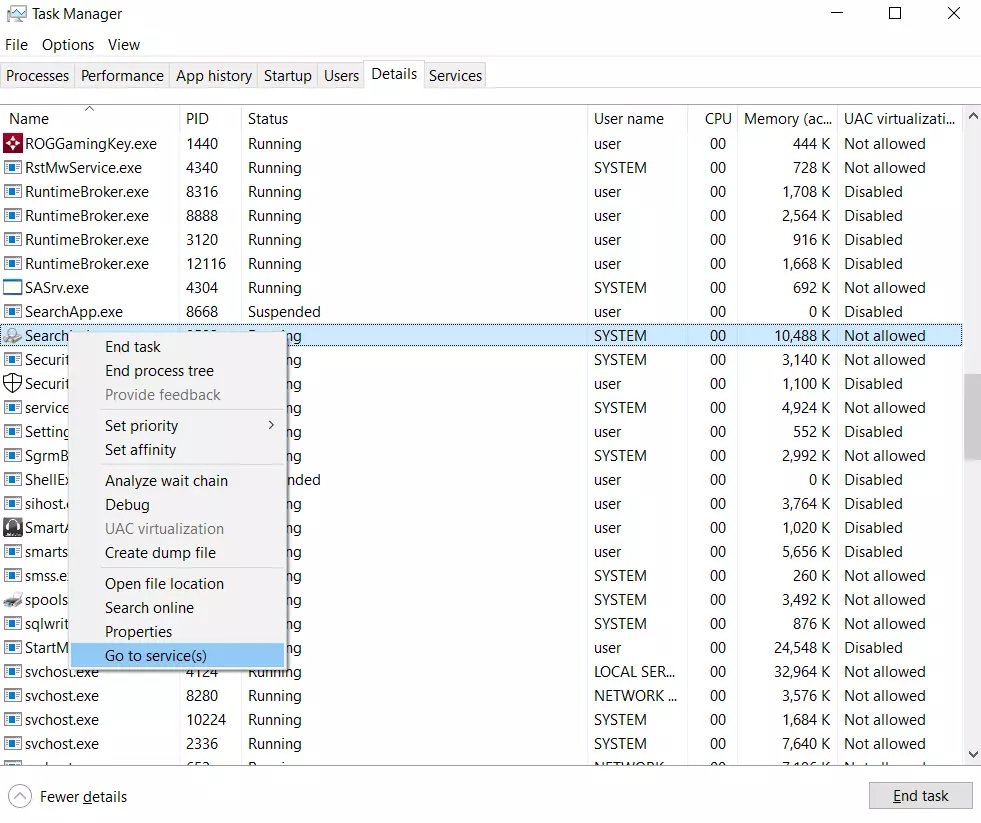Image resolution: width=981 pixels, height=823 pixels.
Task: Click the 32,964 K memory value
Action: 801,672
